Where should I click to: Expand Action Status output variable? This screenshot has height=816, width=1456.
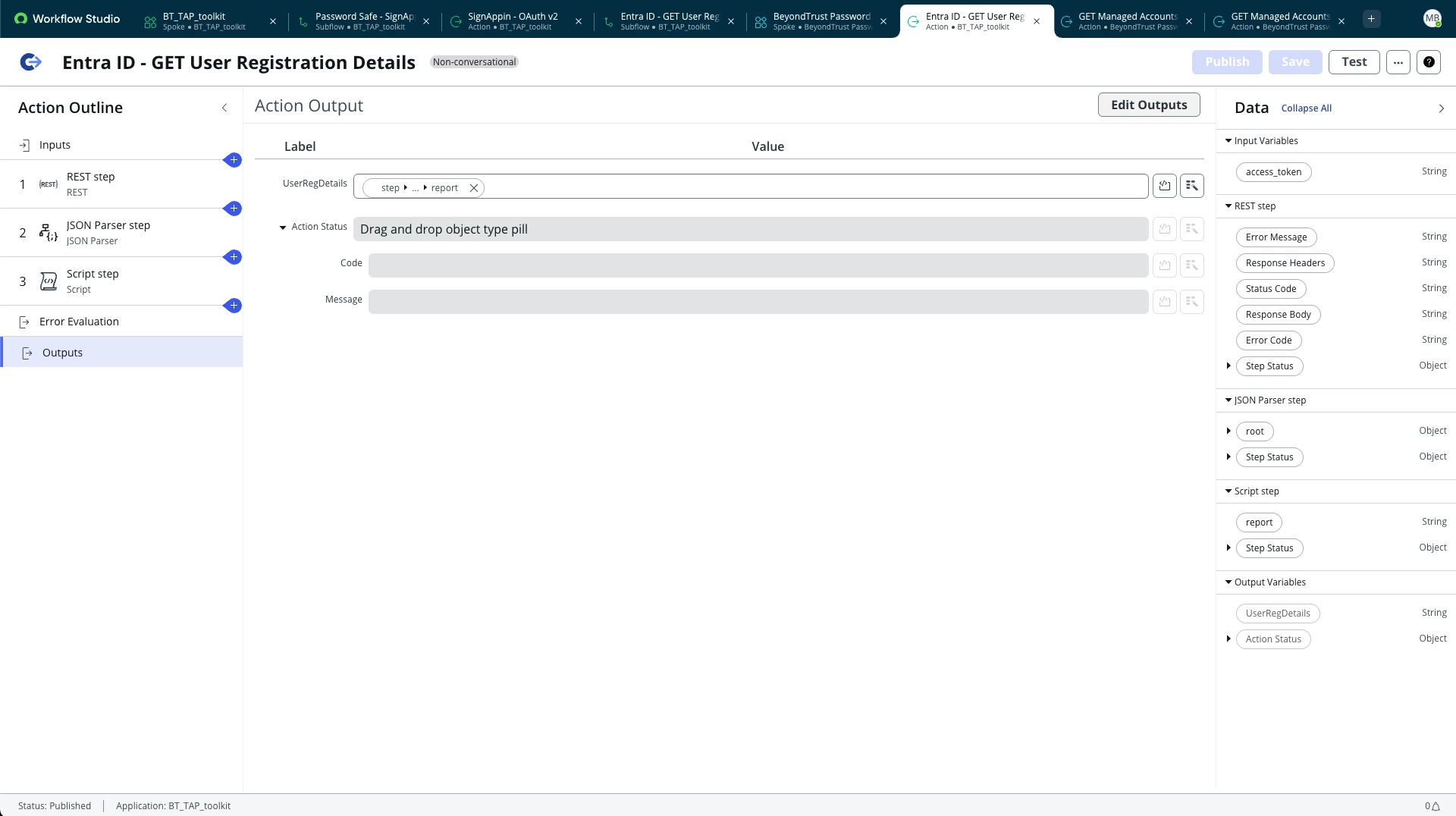pyautogui.click(x=1228, y=639)
